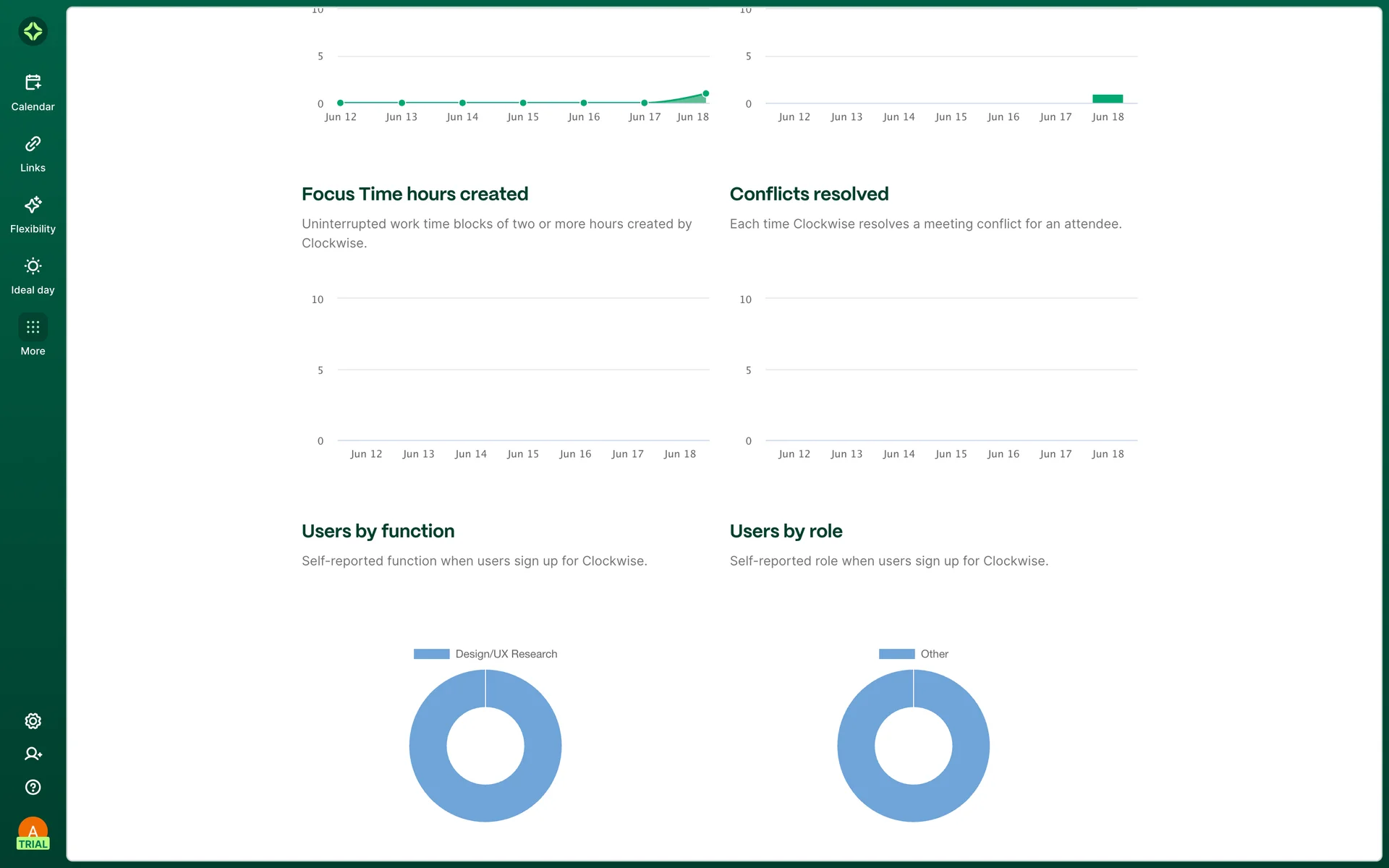Click the Jun 12 line chart data point

[x=340, y=103]
